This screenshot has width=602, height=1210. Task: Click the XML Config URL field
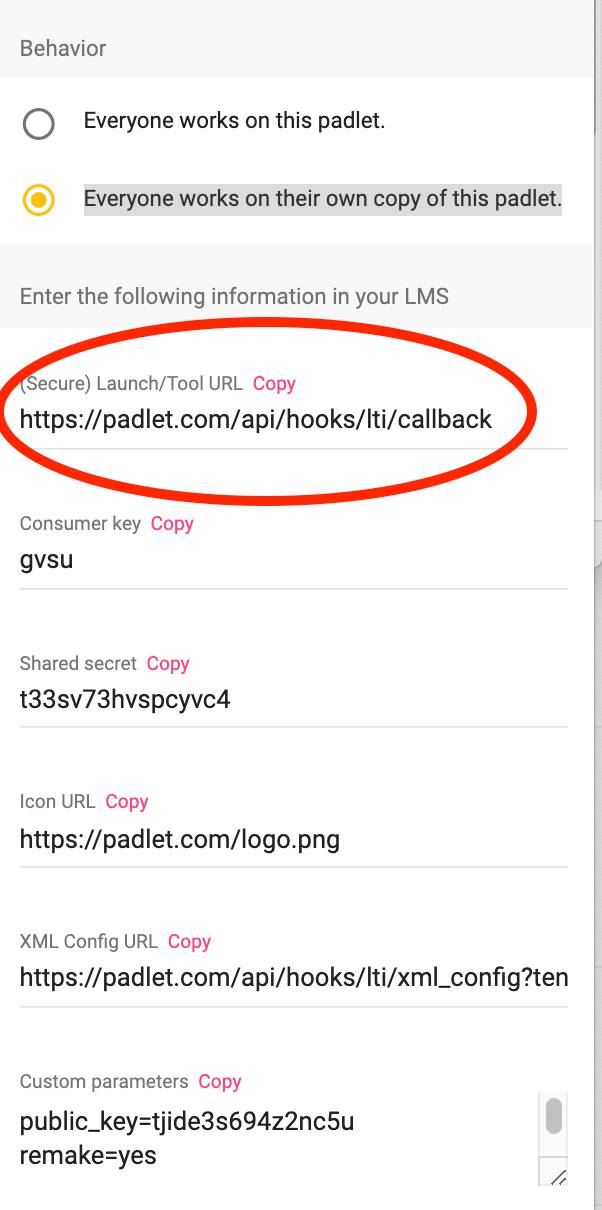[x=294, y=978]
